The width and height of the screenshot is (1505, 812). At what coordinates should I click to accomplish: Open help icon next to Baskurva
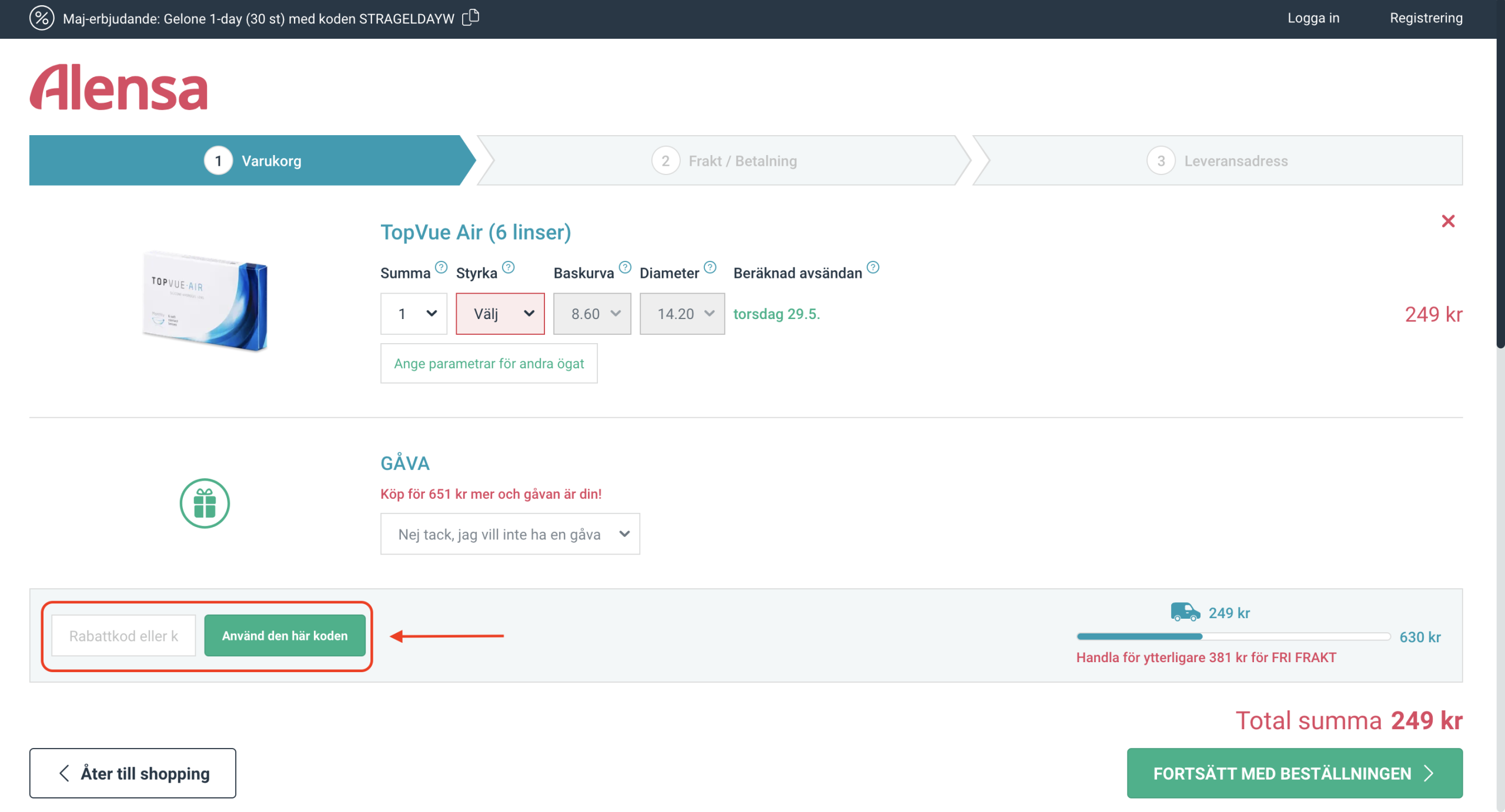[625, 267]
